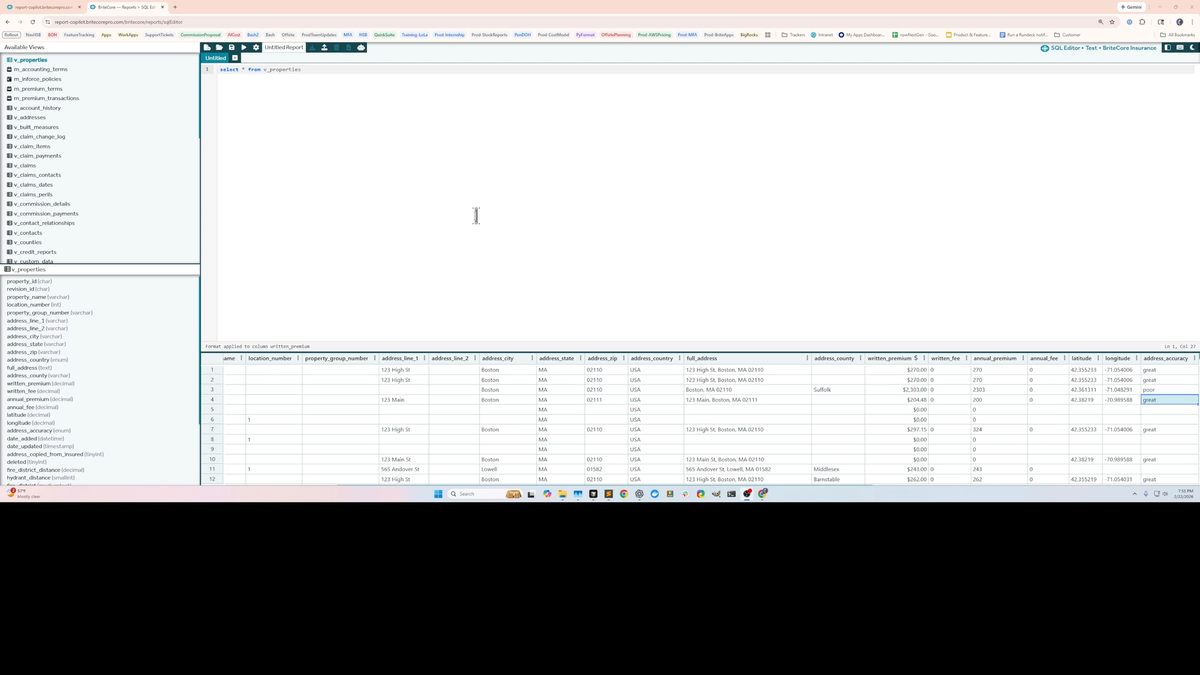Click the address_accuracy cell in row 4
Image resolution: width=1200 pixels, height=675 pixels.
click(x=1168, y=400)
